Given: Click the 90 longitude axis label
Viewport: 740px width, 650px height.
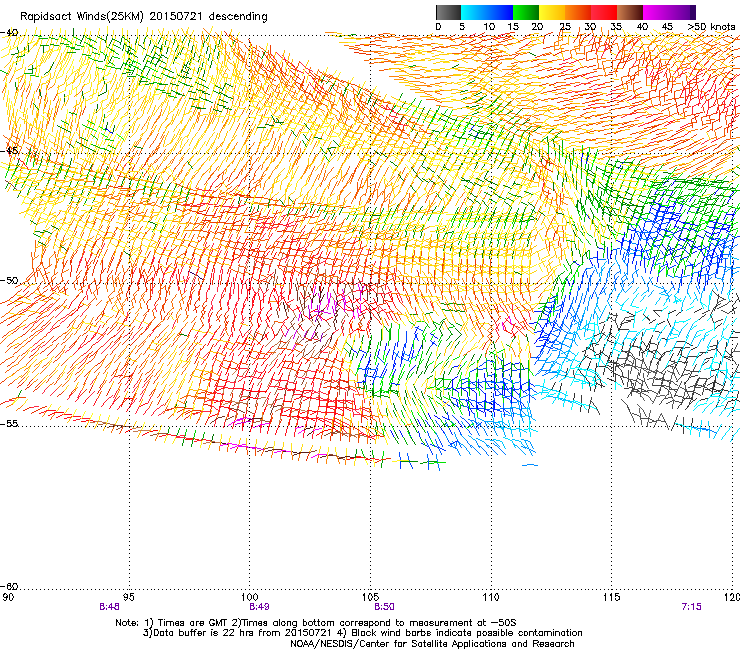Looking at the screenshot, I should coord(8,597).
